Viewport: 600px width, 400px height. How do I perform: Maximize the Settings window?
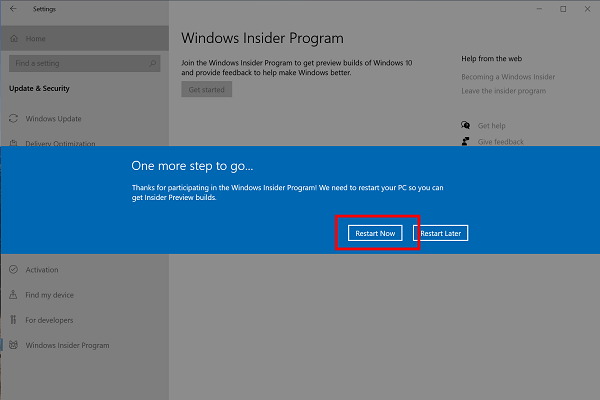(563, 9)
